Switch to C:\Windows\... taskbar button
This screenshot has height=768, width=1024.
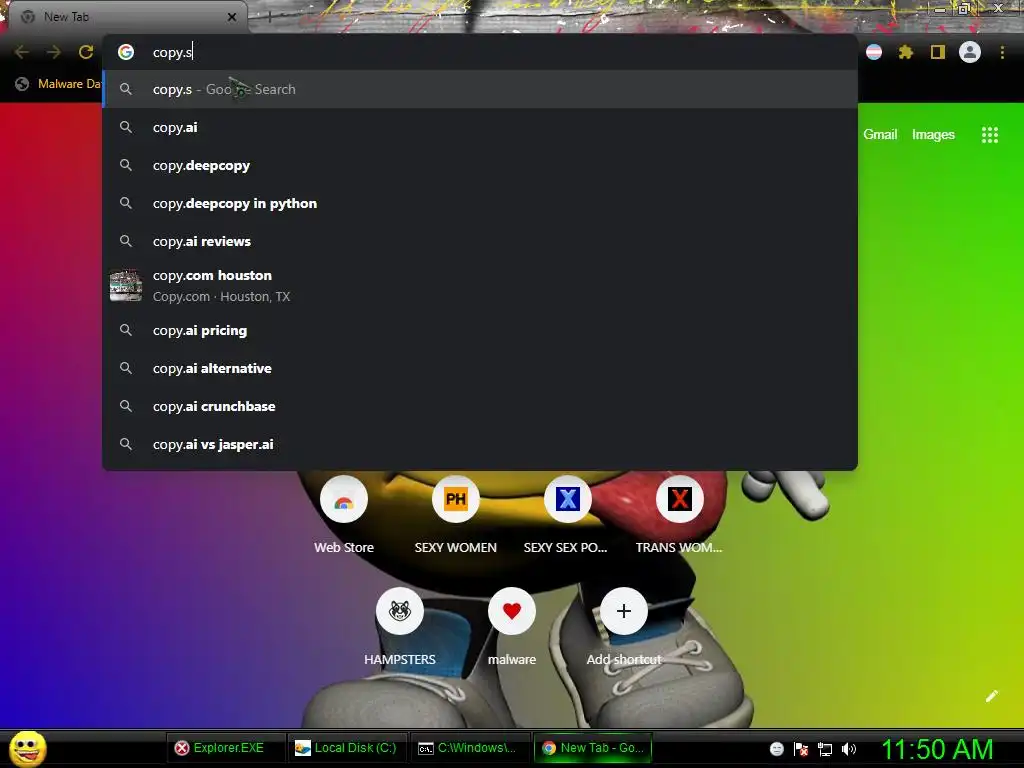(x=471, y=748)
